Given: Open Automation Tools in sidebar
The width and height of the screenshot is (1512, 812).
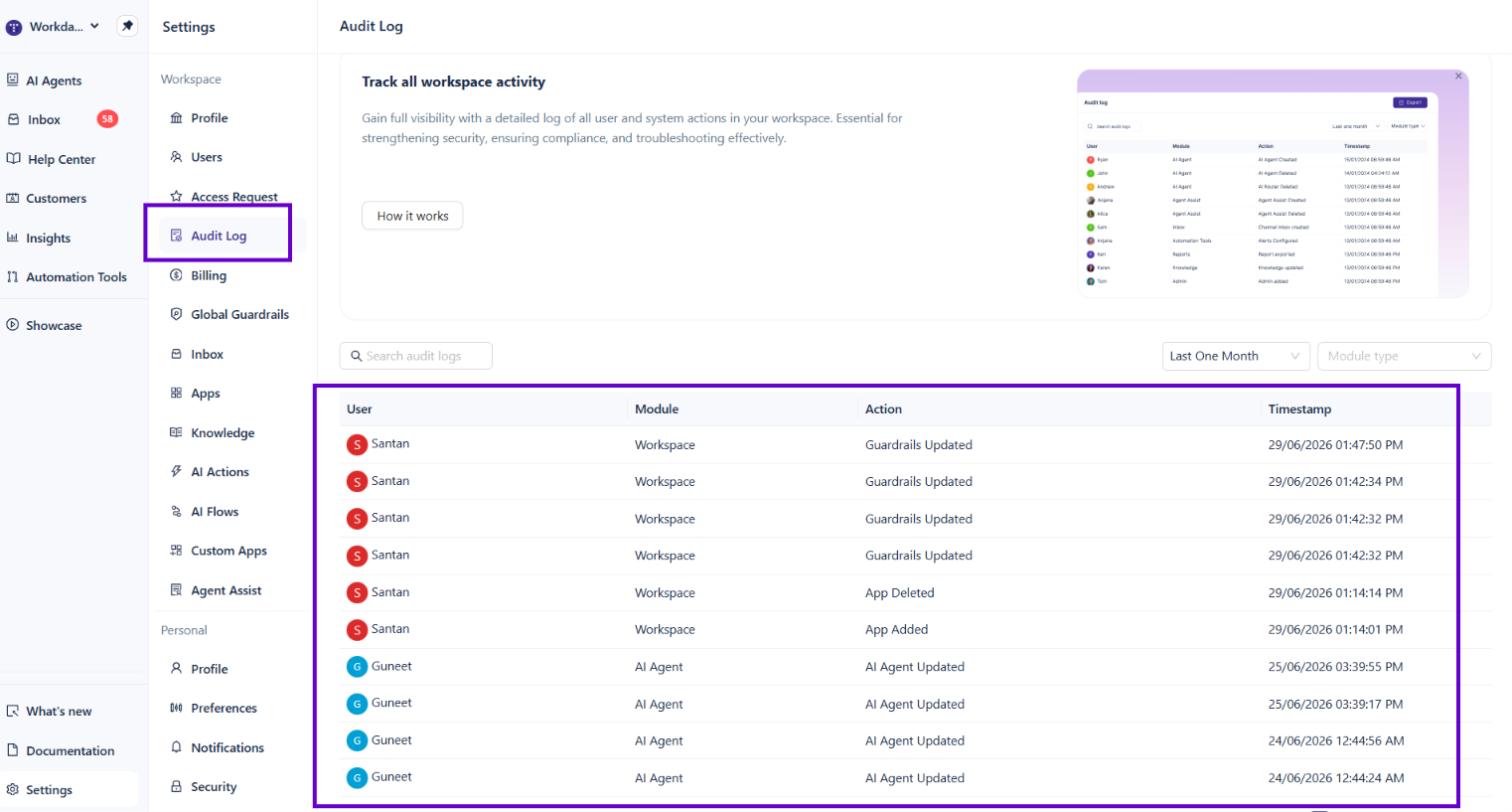Looking at the screenshot, I should 67,277.
